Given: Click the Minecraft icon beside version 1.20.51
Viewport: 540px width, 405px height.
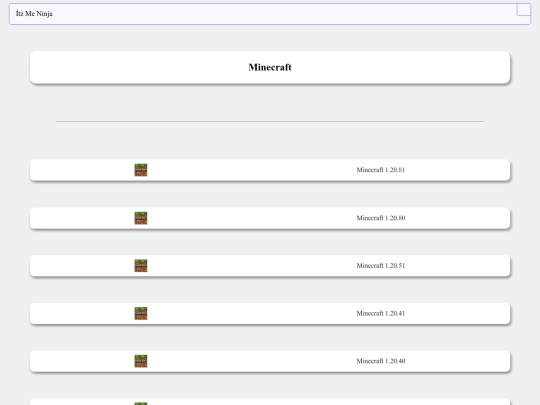Looking at the screenshot, I should [141, 266].
